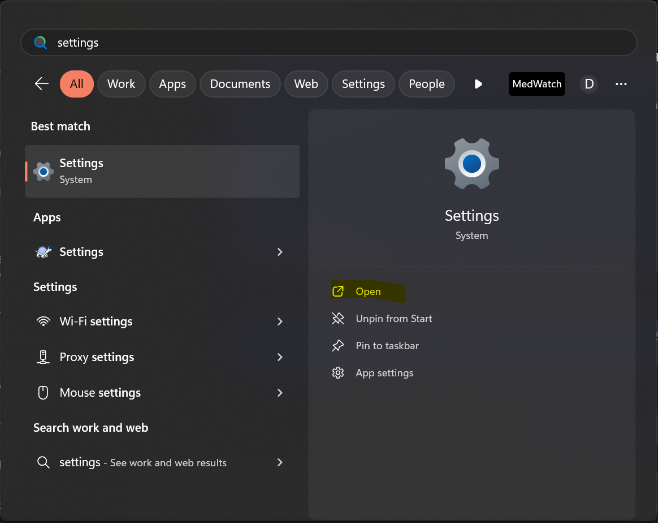This screenshot has width=658, height=523.
Task: Expand the Settings app result chevron
Action: pyautogui.click(x=280, y=252)
